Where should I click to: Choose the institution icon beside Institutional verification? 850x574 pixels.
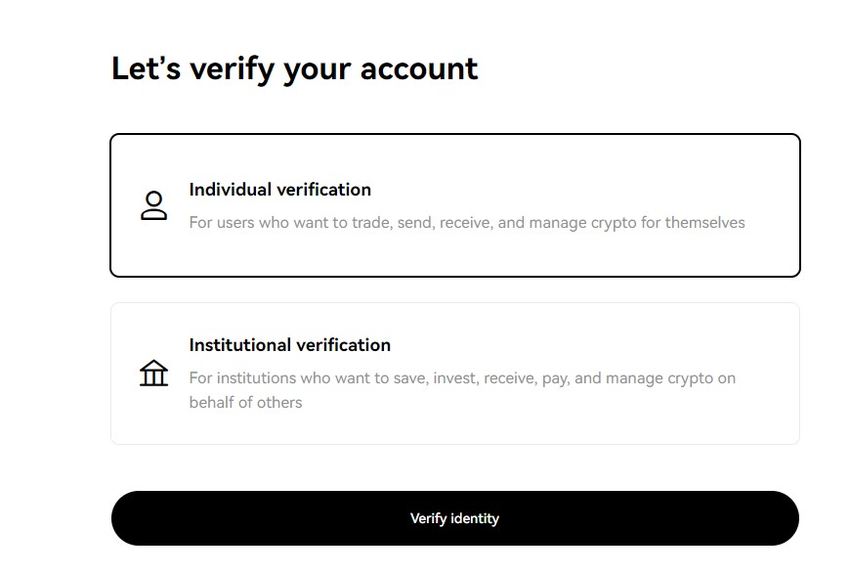(x=154, y=373)
